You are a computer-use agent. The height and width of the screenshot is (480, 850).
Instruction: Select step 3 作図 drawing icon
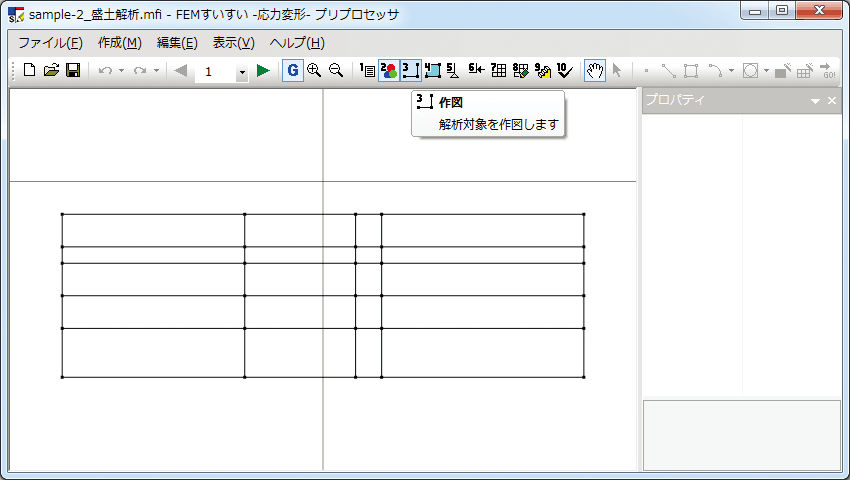(x=411, y=71)
